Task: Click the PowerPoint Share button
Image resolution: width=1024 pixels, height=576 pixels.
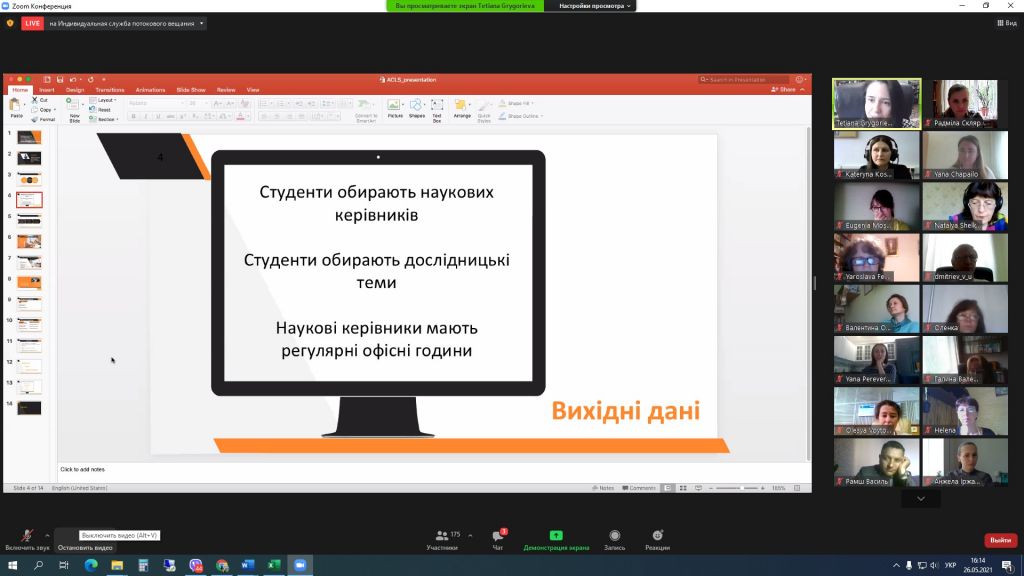Action: tap(784, 89)
